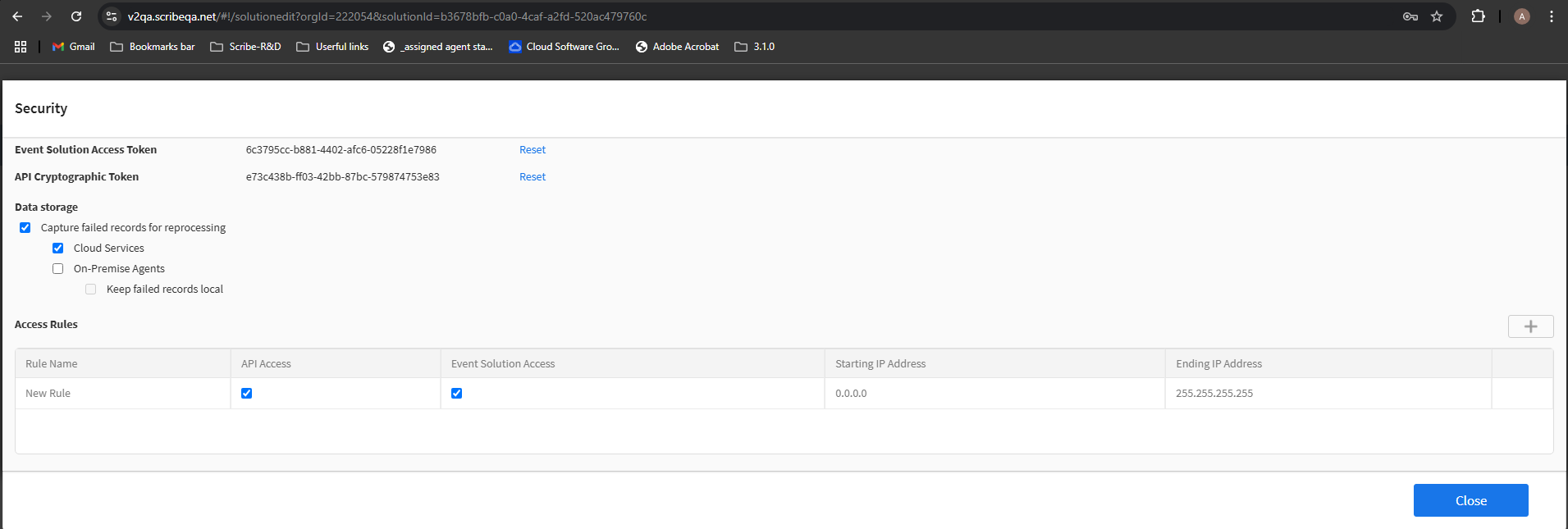This screenshot has width=1568, height=529.
Task: Toggle Event Solution Access for New Rule
Action: point(456,393)
